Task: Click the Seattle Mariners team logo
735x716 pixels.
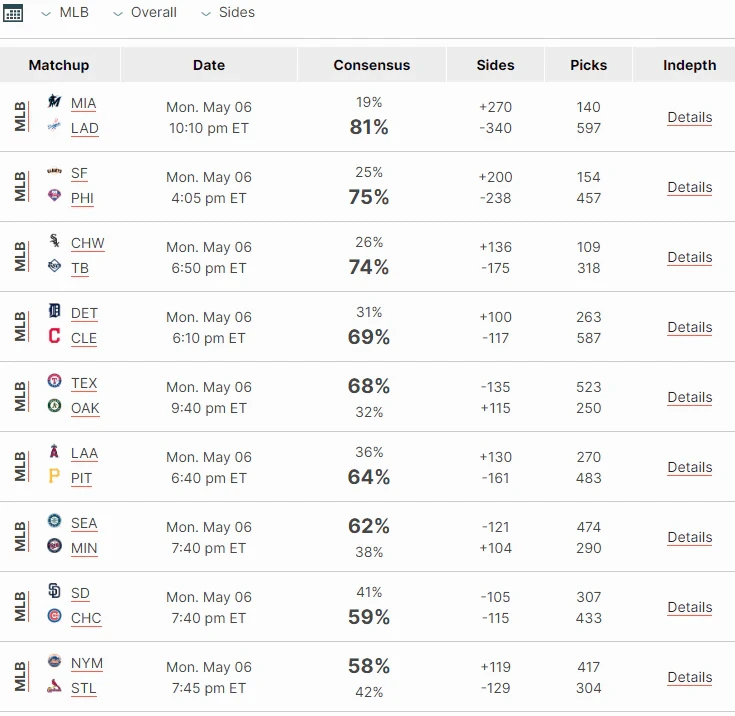Action: (54, 520)
